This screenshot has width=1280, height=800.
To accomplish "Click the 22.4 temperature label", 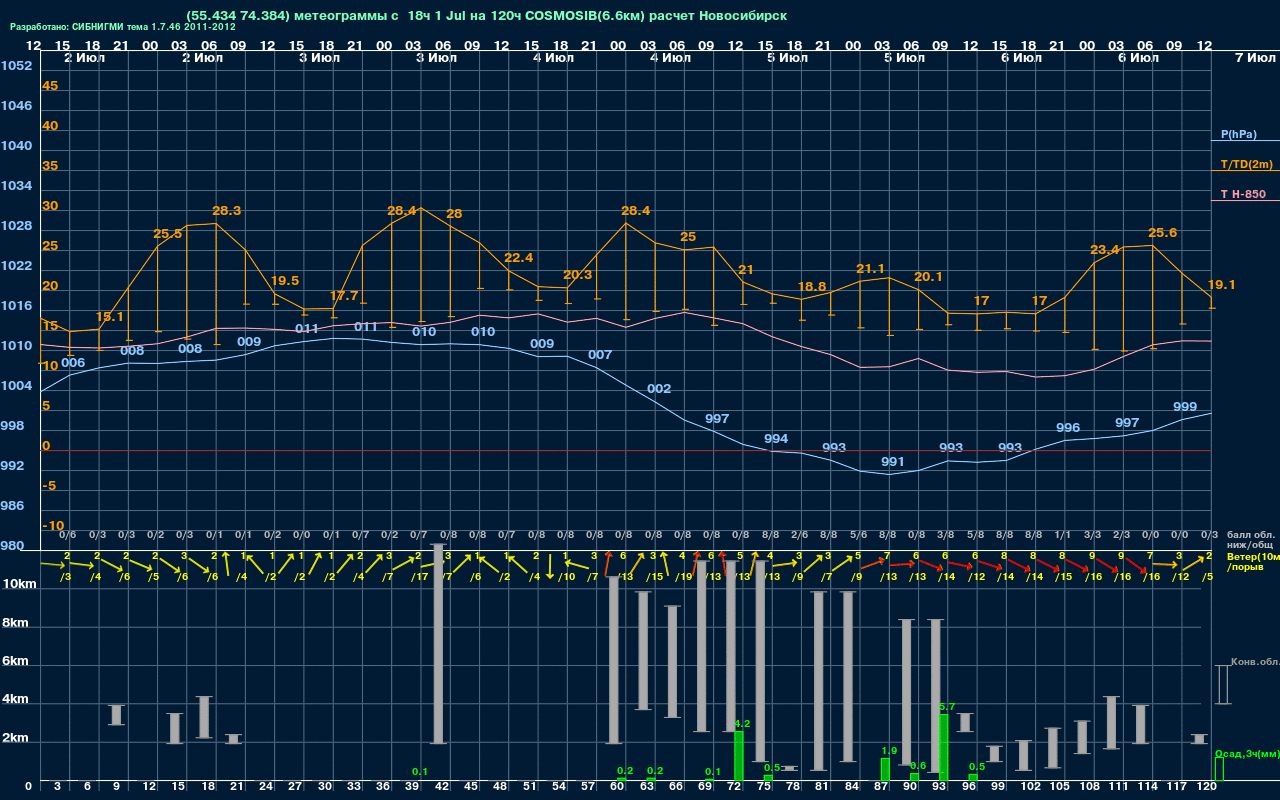I will coord(519,258).
